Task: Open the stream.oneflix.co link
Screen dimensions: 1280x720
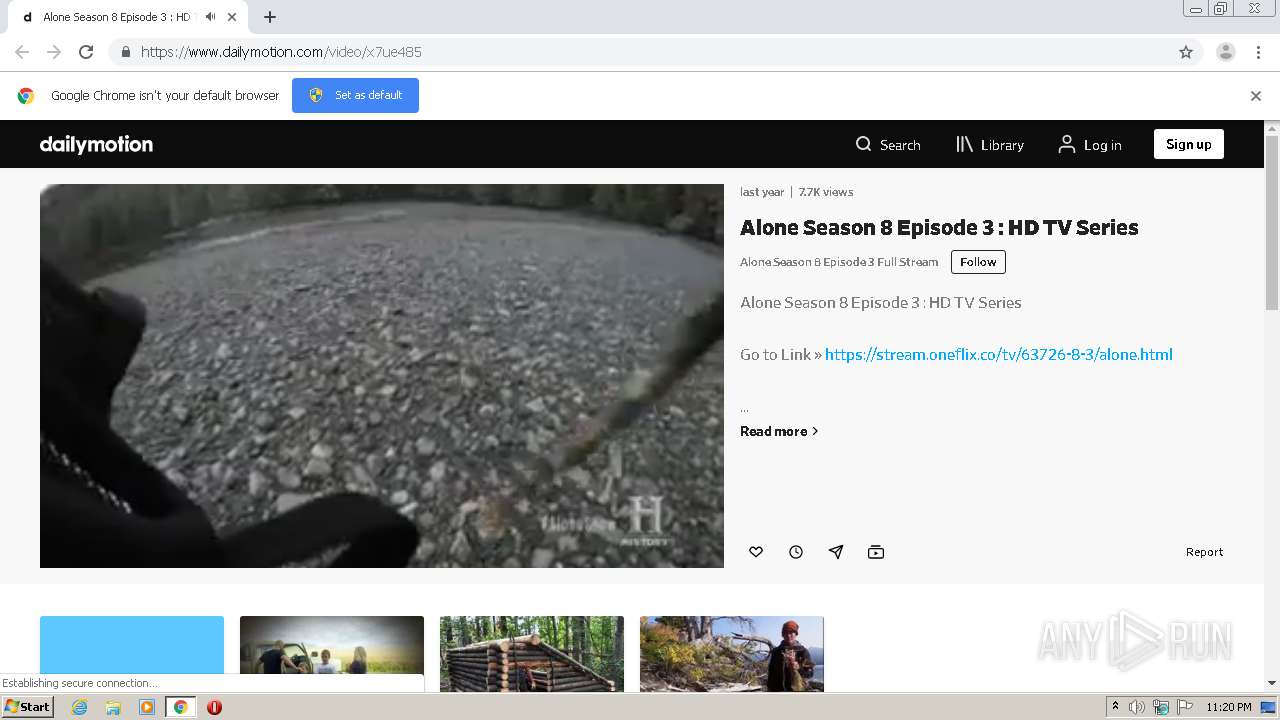Action: pyautogui.click(x=998, y=354)
